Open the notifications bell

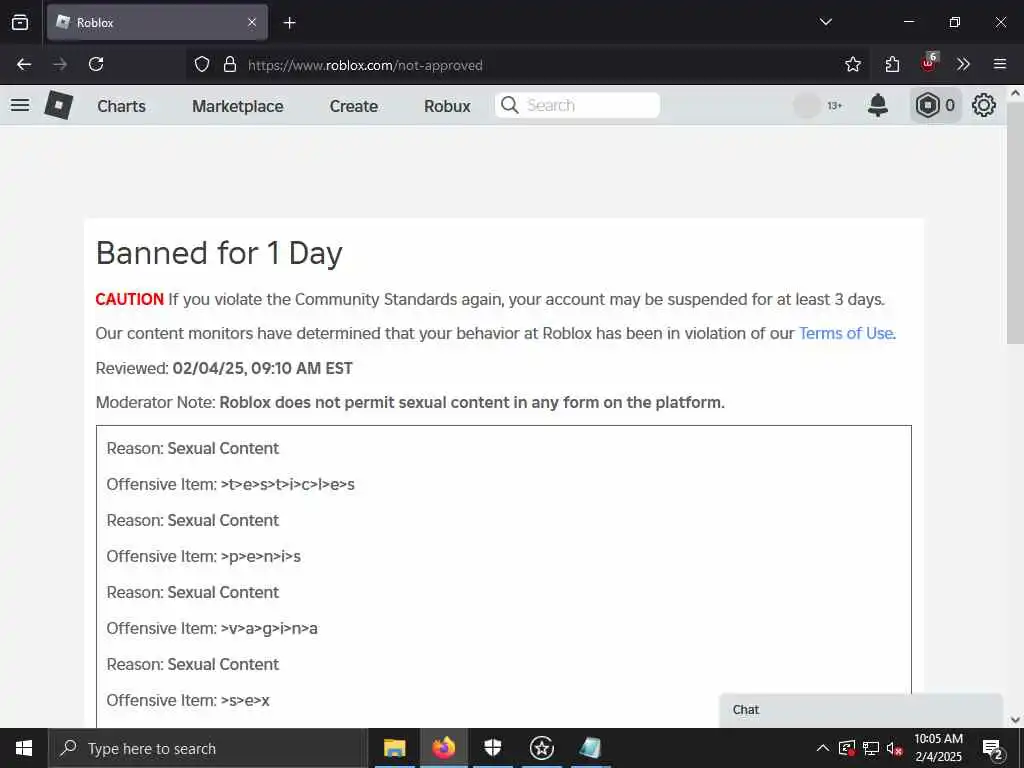(x=878, y=105)
